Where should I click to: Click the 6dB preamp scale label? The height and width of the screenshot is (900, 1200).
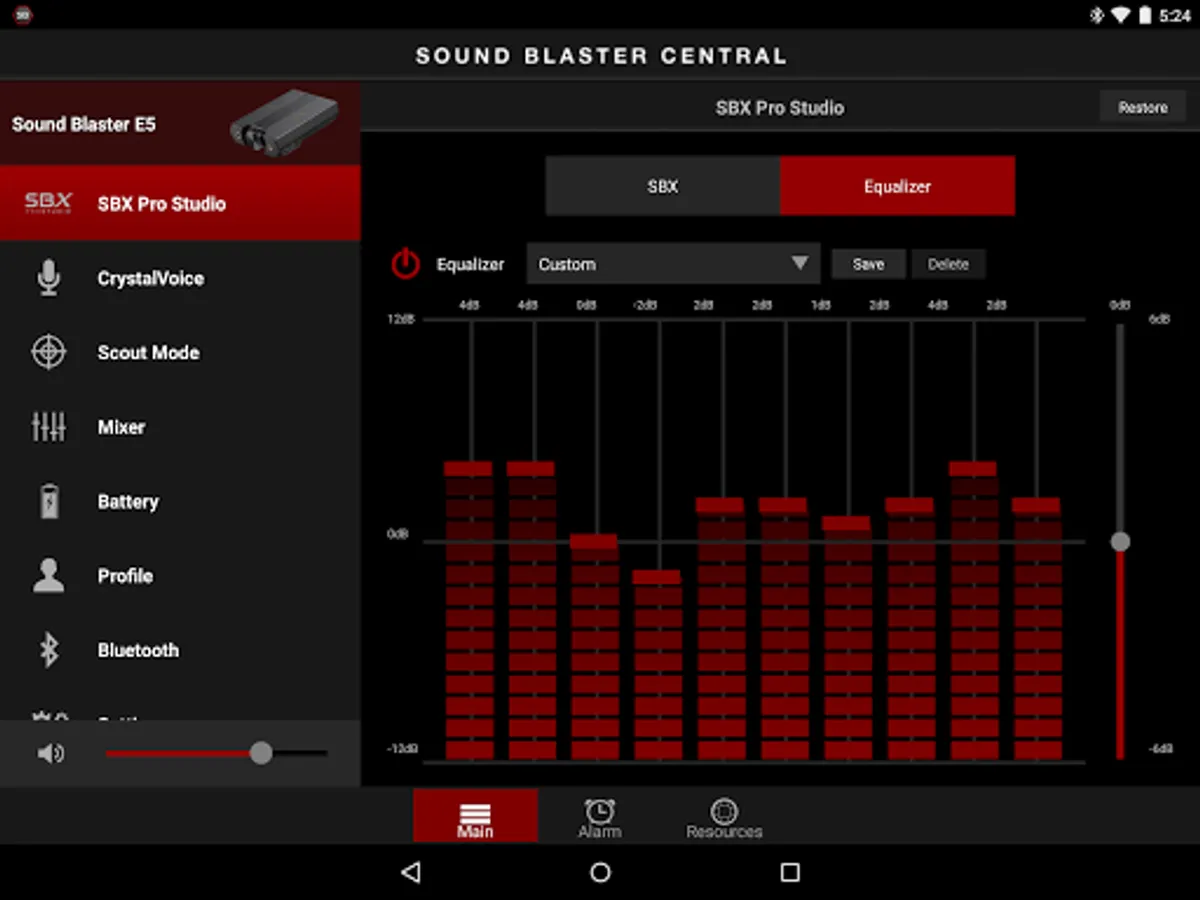[x=1159, y=319]
